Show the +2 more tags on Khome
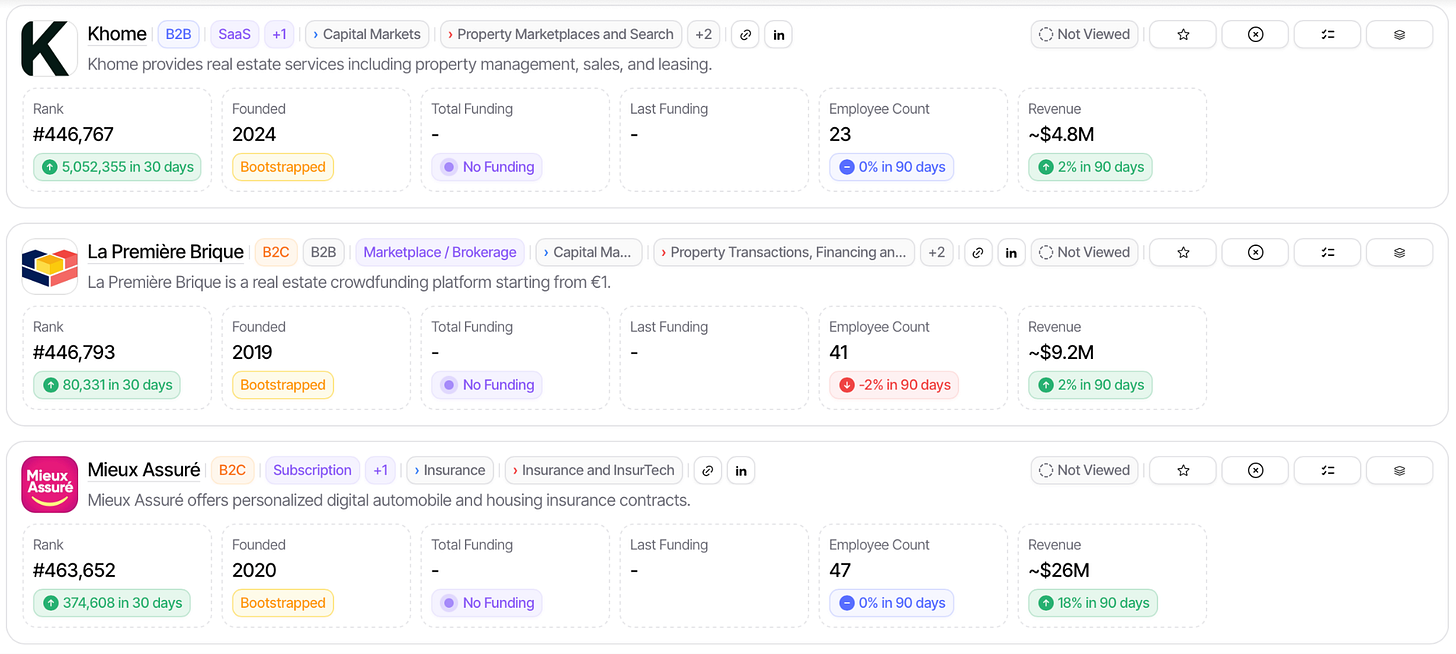 (704, 34)
